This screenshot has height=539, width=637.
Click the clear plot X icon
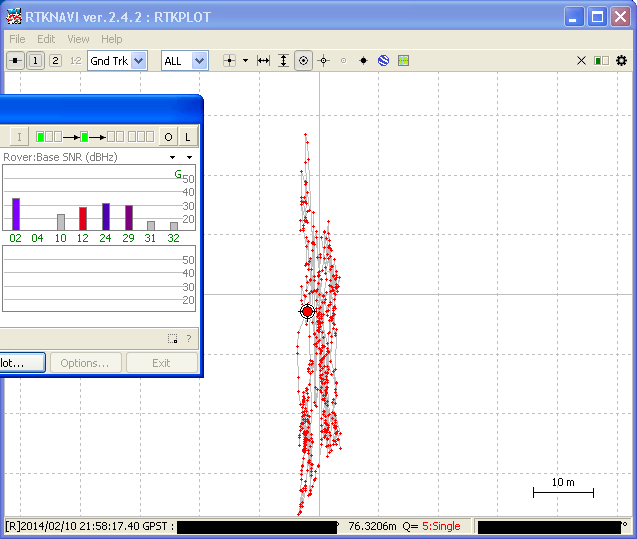pos(581,61)
